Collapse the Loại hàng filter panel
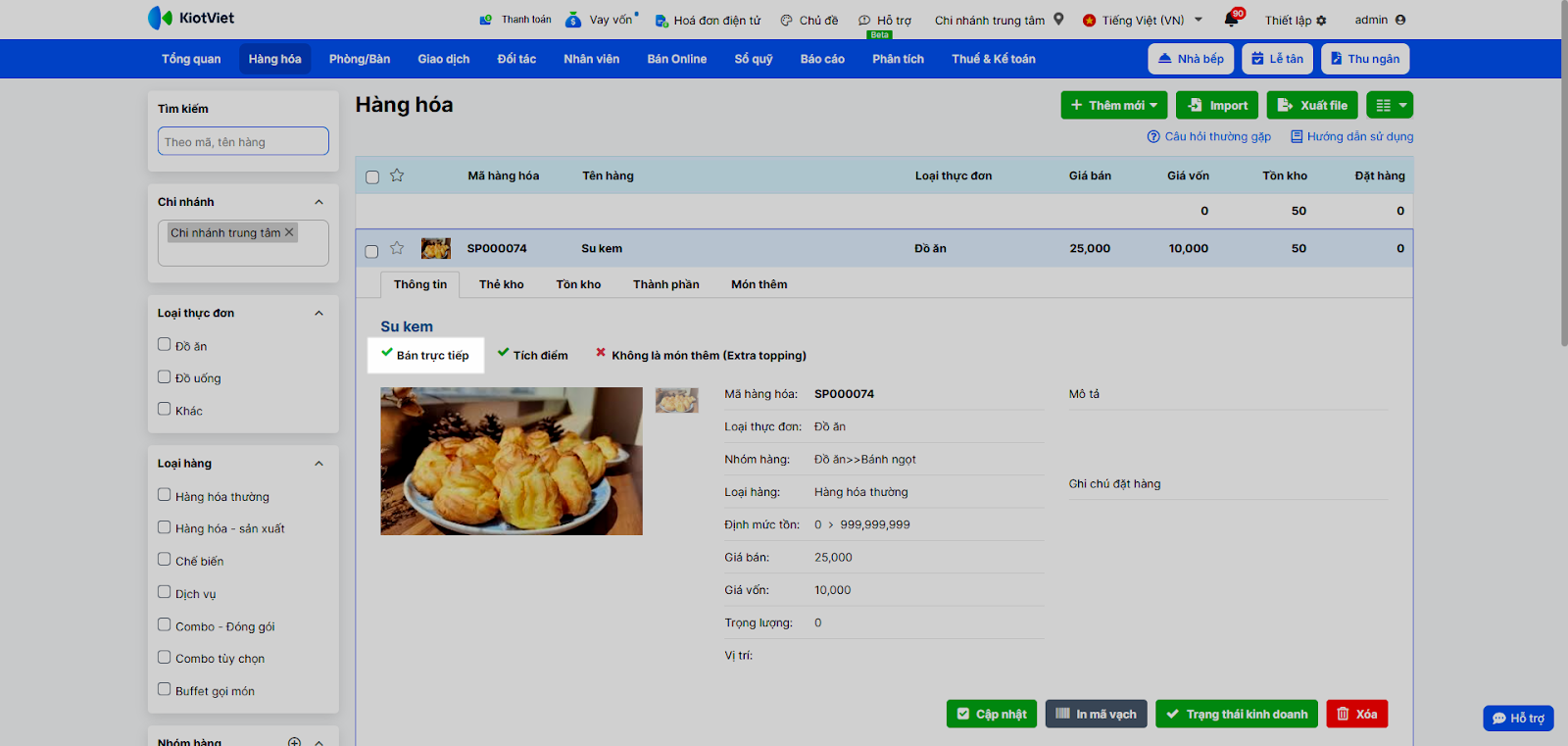Image resolution: width=1568 pixels, height=746 pixels. pos(318,464)
